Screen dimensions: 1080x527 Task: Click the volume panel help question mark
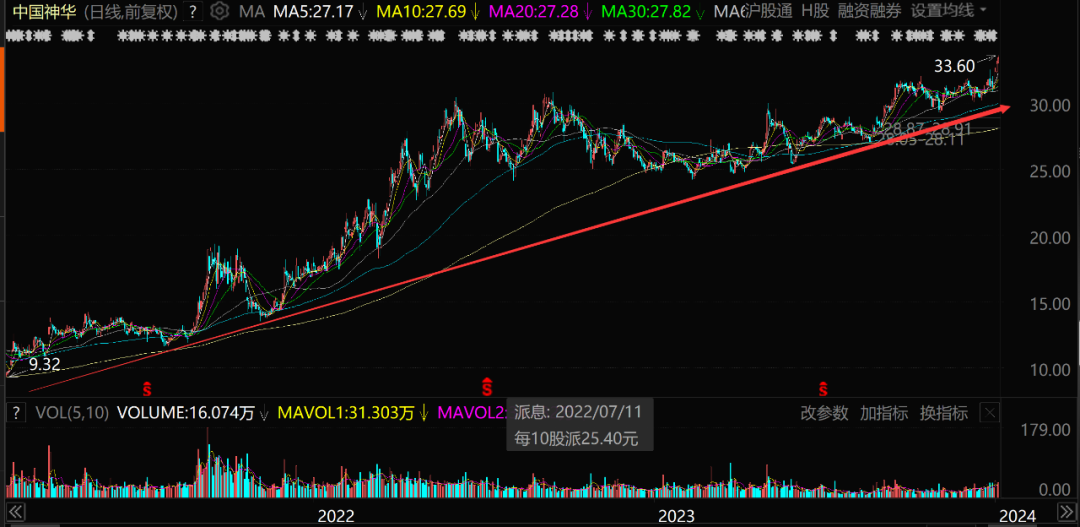(15, 413)
